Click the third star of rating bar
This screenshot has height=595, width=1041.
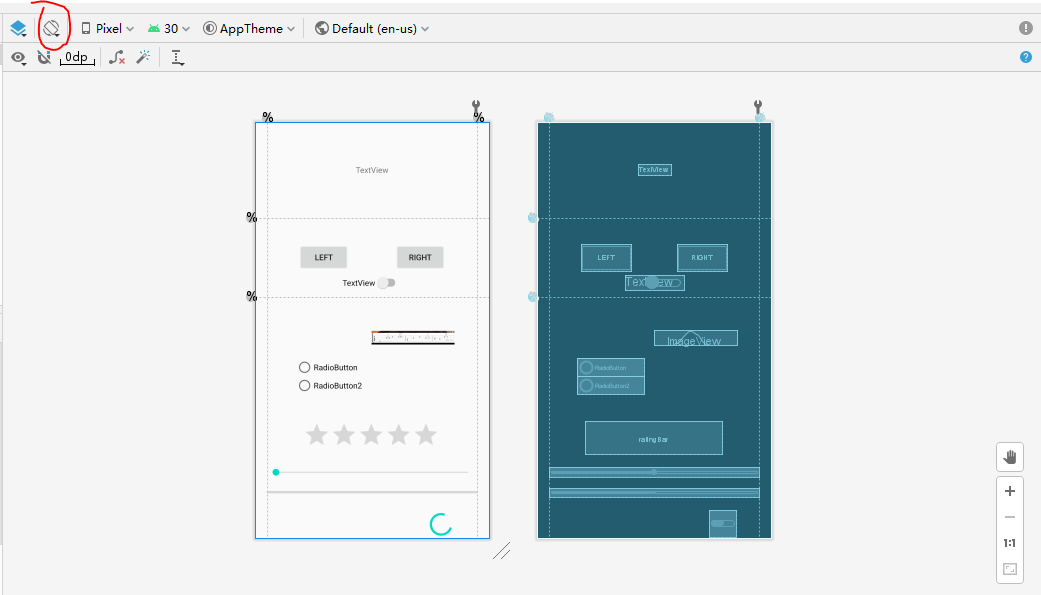click(371, 435)
